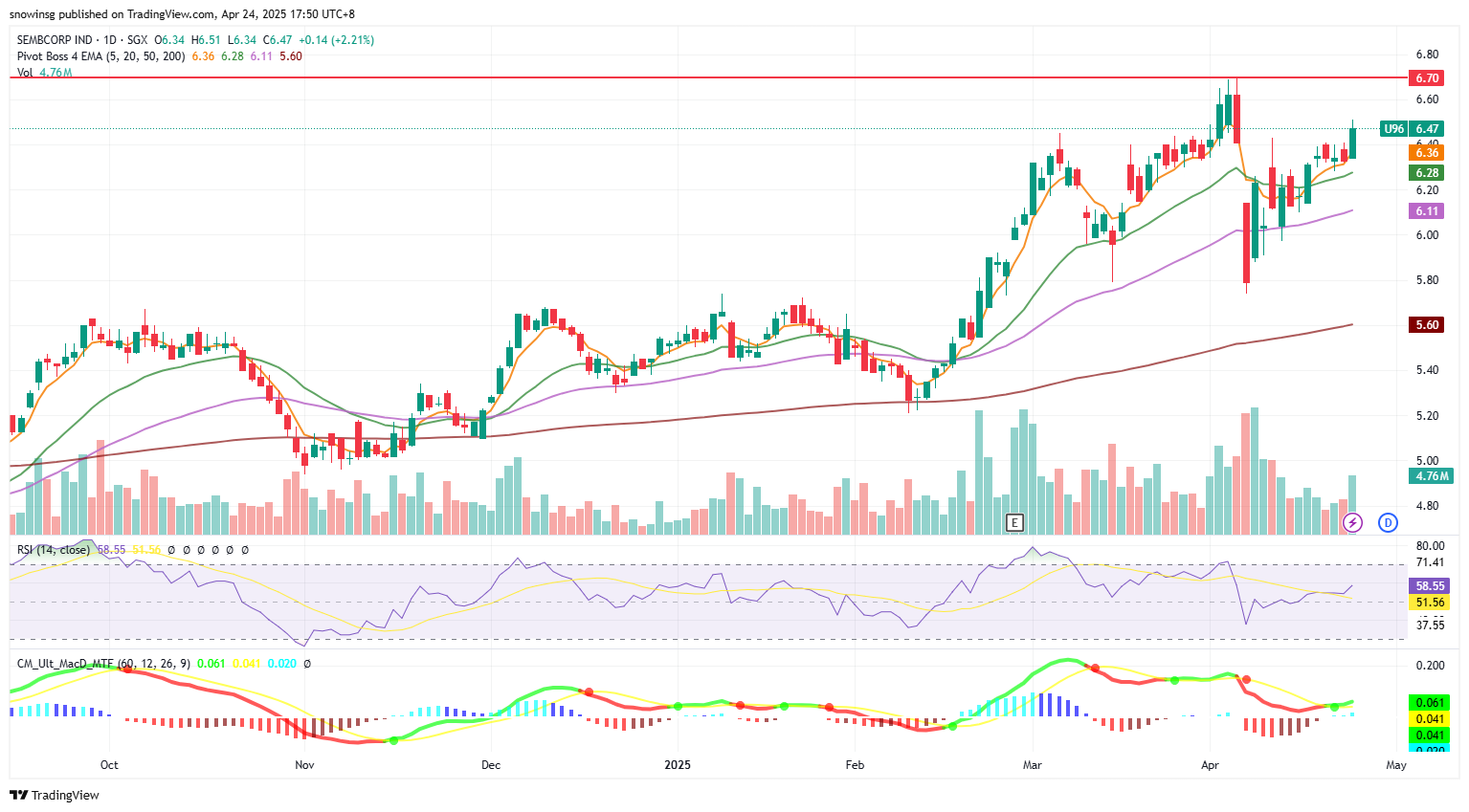
Task: Click the 5.40 price scale label
Action: pyautogui.click(x=1427, y=370)
